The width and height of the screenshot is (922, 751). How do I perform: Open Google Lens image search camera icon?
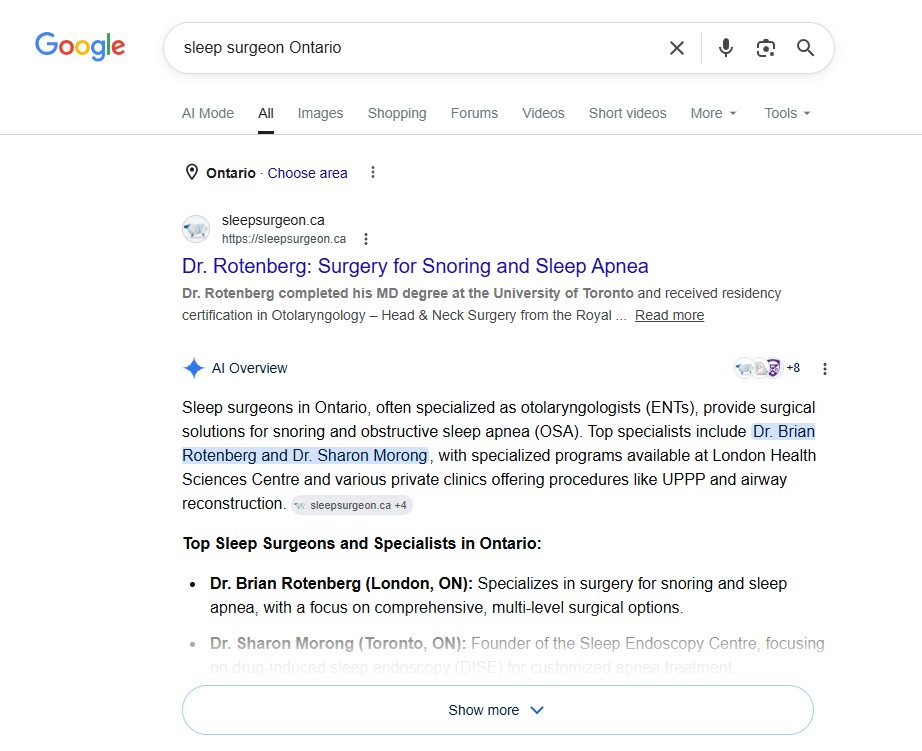pyautogui.click(x=765, y=48)
